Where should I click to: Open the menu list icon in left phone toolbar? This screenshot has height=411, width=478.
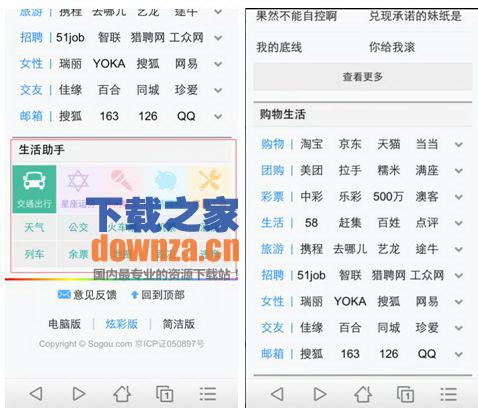(208, 394)
